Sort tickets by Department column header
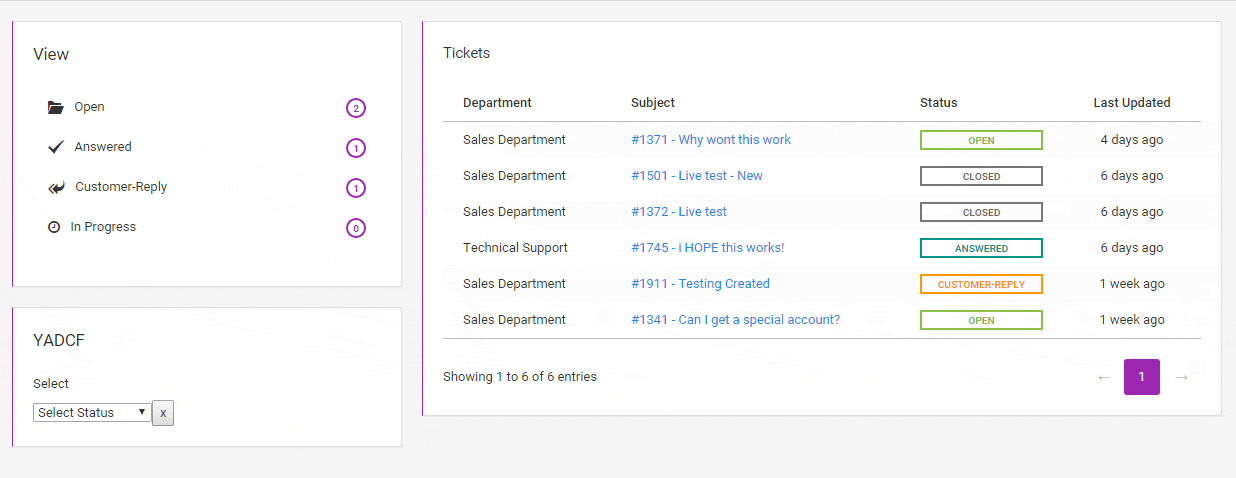 coord(497,103)
